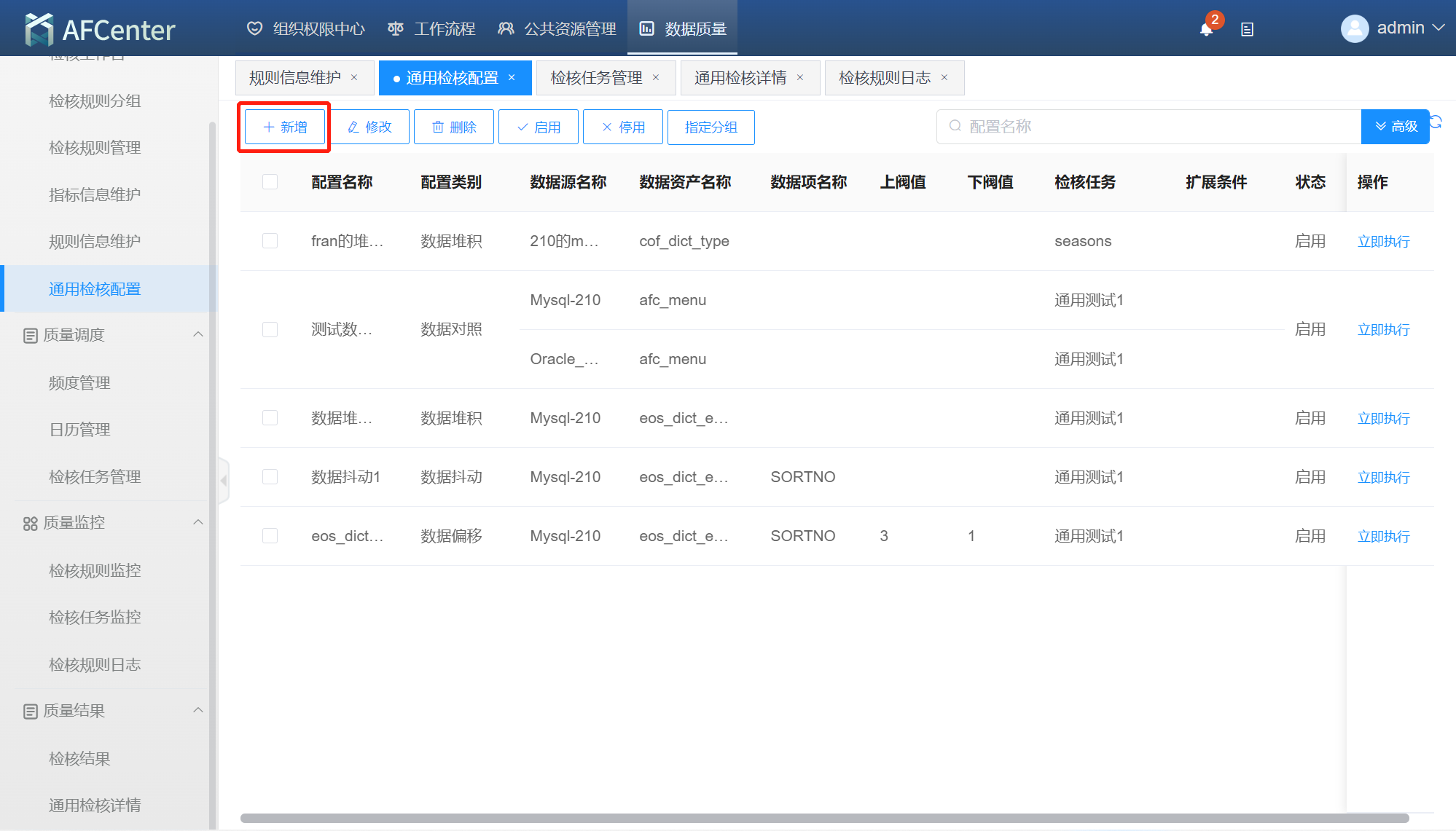Click 立即执行 for the seasons row

click(1383, 241)
